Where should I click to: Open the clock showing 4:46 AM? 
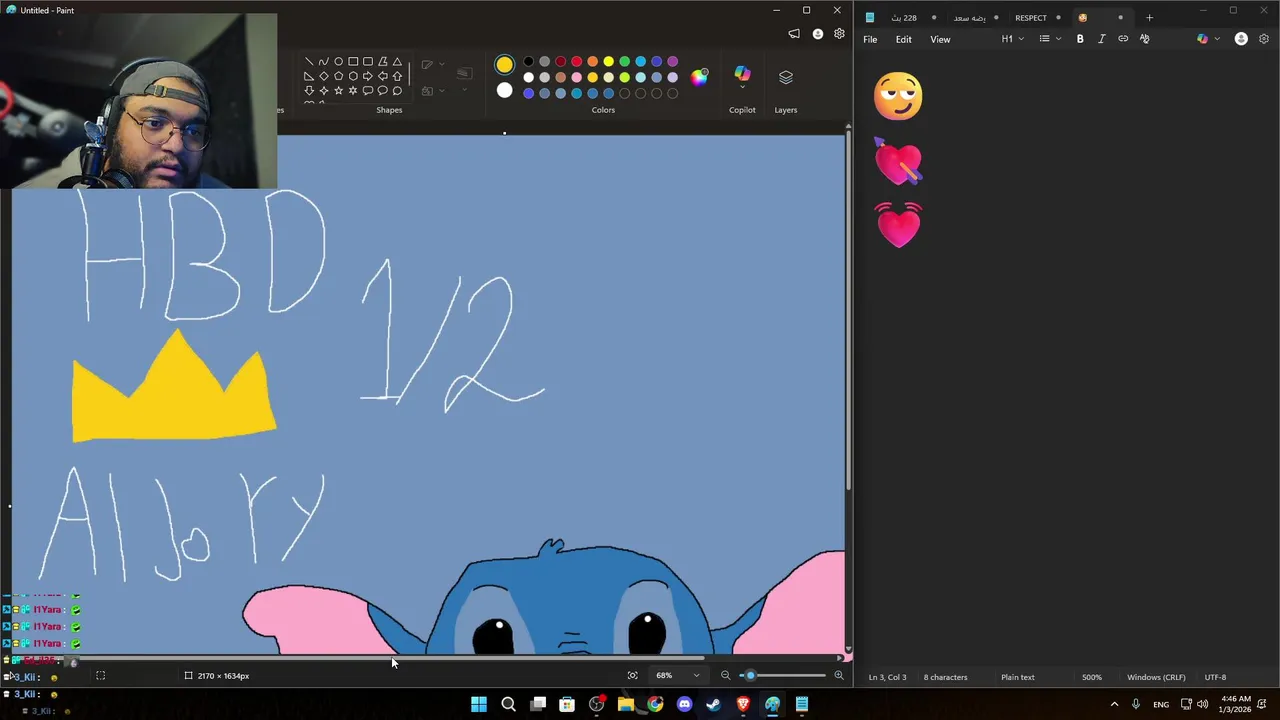(x=1236, y=704)
